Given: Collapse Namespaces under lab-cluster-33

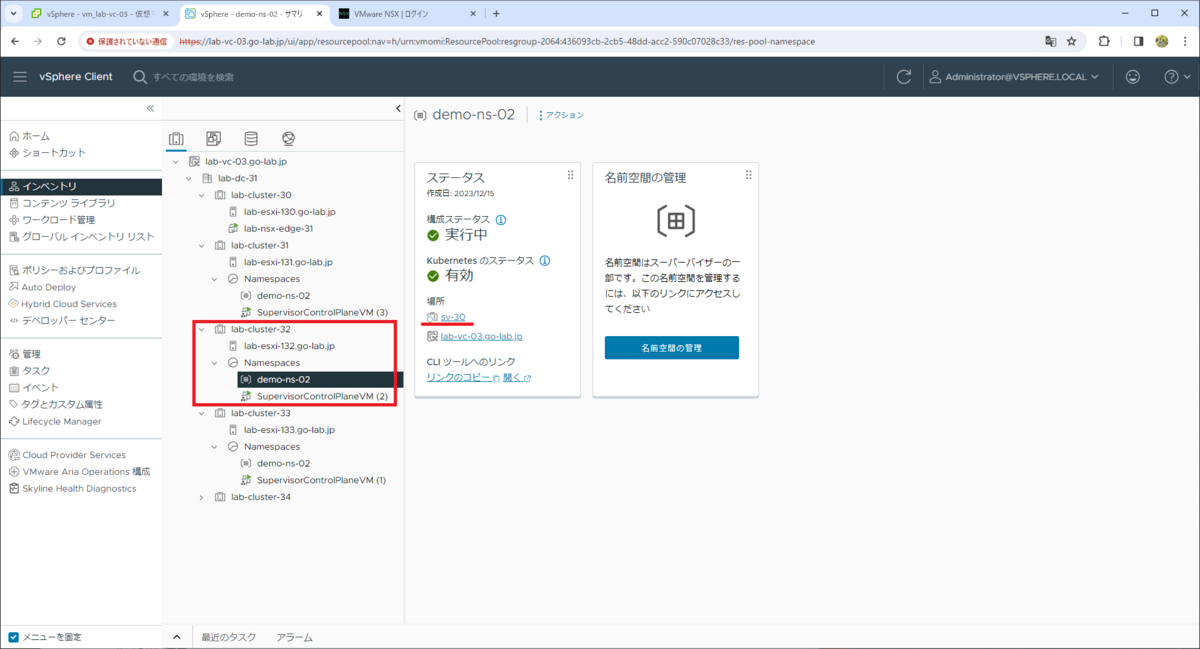Looking at the screenshot, I should coord(215,447).
